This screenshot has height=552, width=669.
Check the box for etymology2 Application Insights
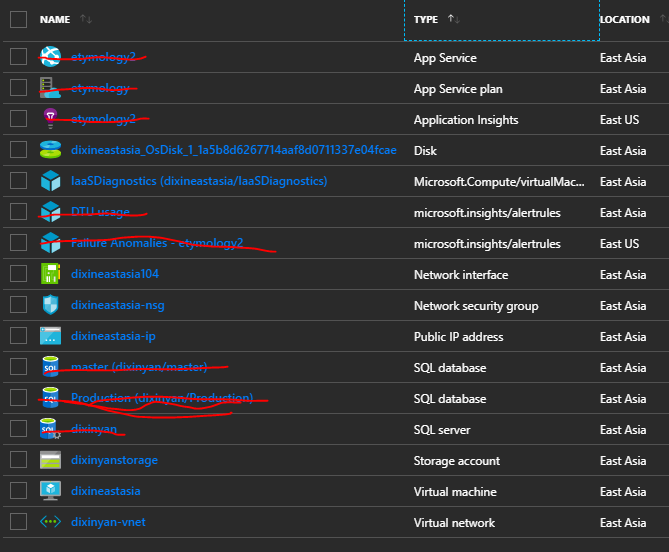coord(18,119)
